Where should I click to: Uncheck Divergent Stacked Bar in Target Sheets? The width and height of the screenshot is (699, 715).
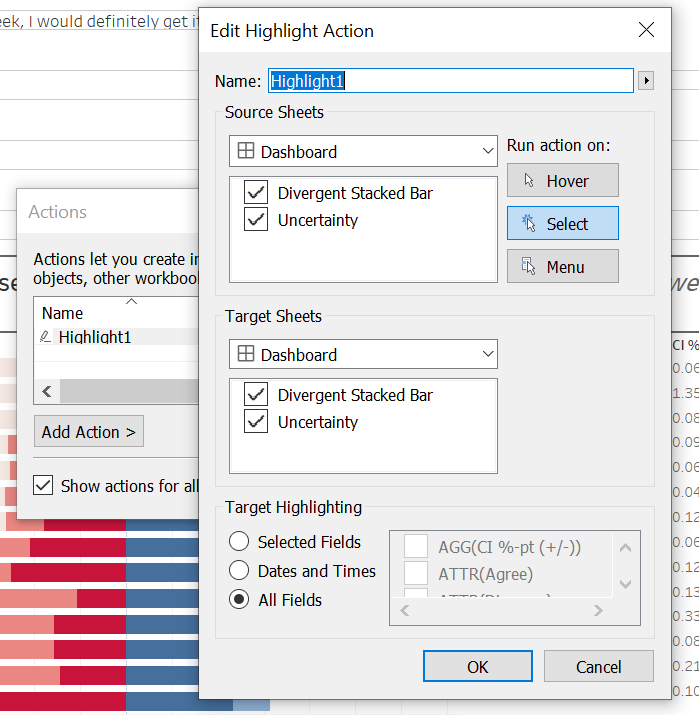(256, 395)
